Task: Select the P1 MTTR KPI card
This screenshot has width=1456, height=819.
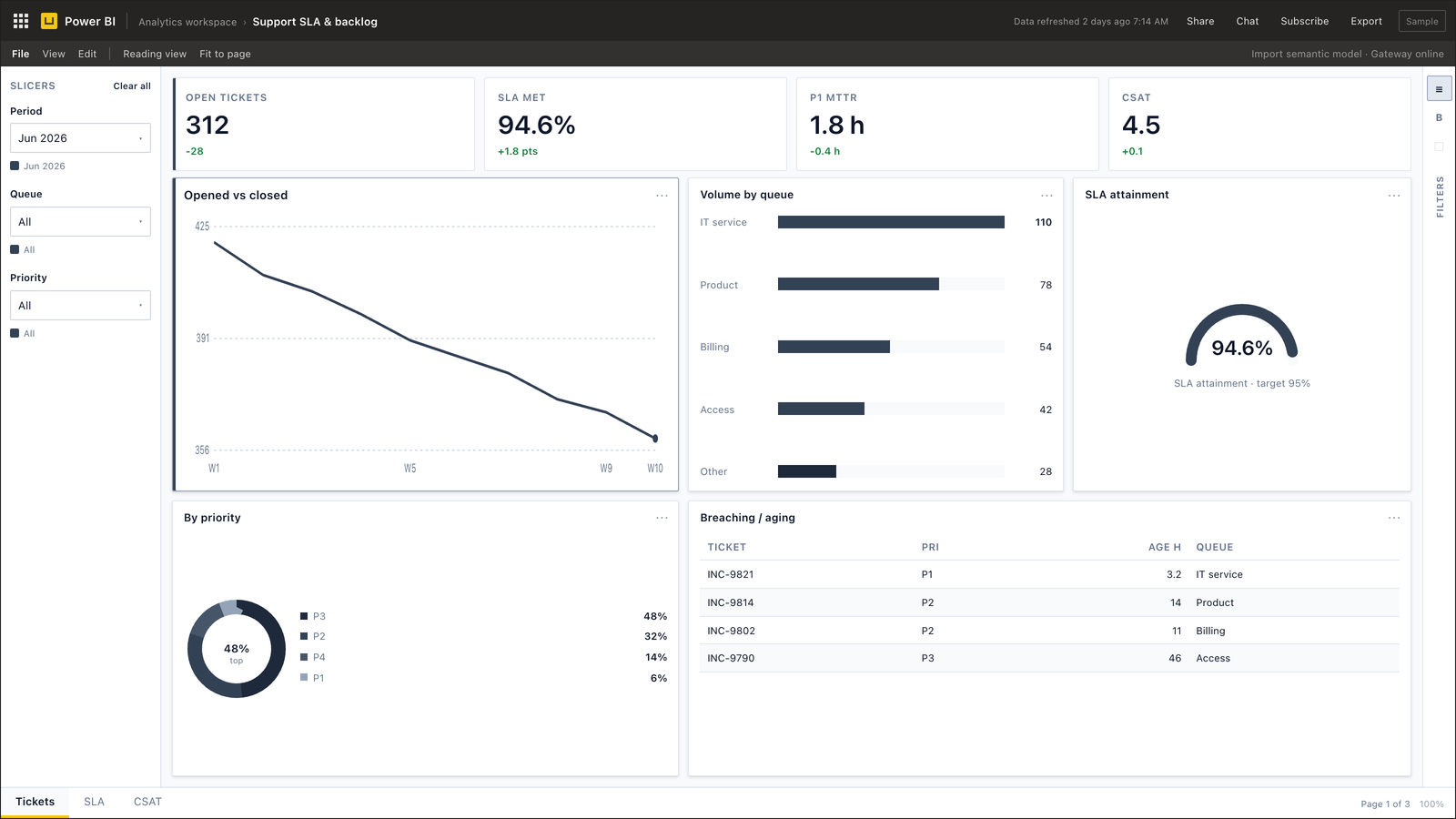Action: (947, 124)
